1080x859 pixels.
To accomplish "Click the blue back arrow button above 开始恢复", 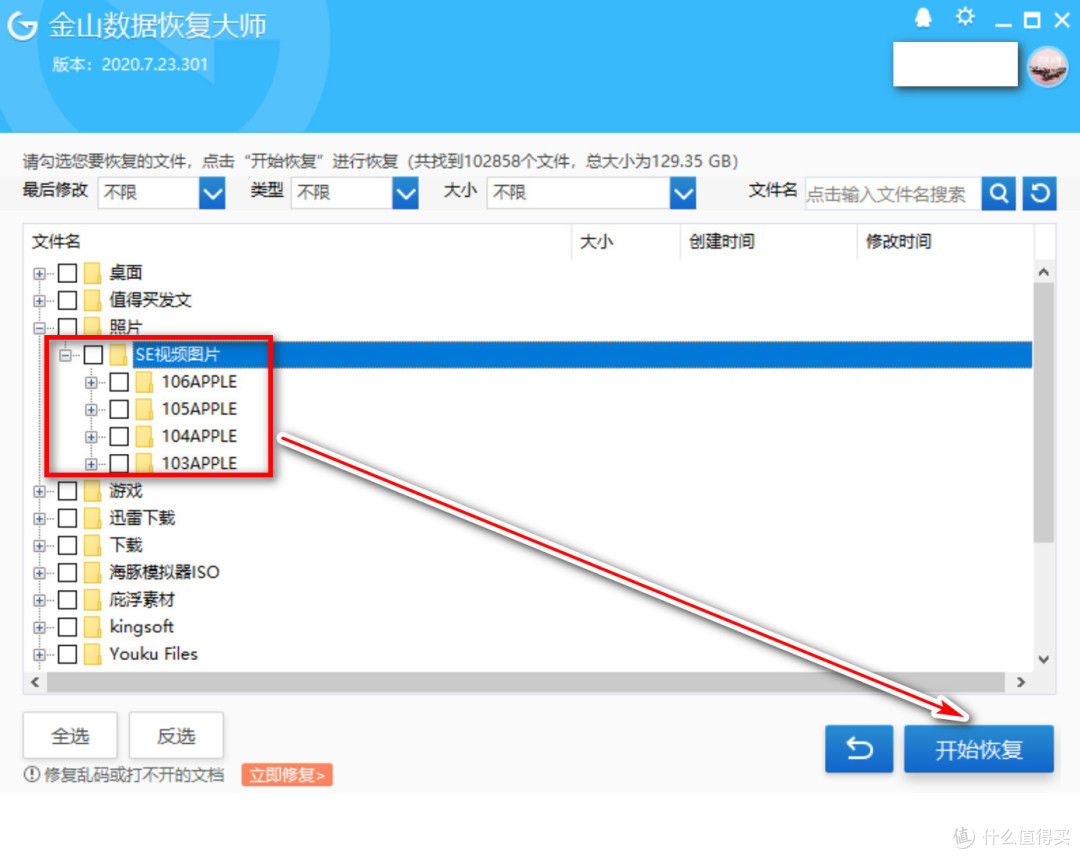I will tap(858, 748).
